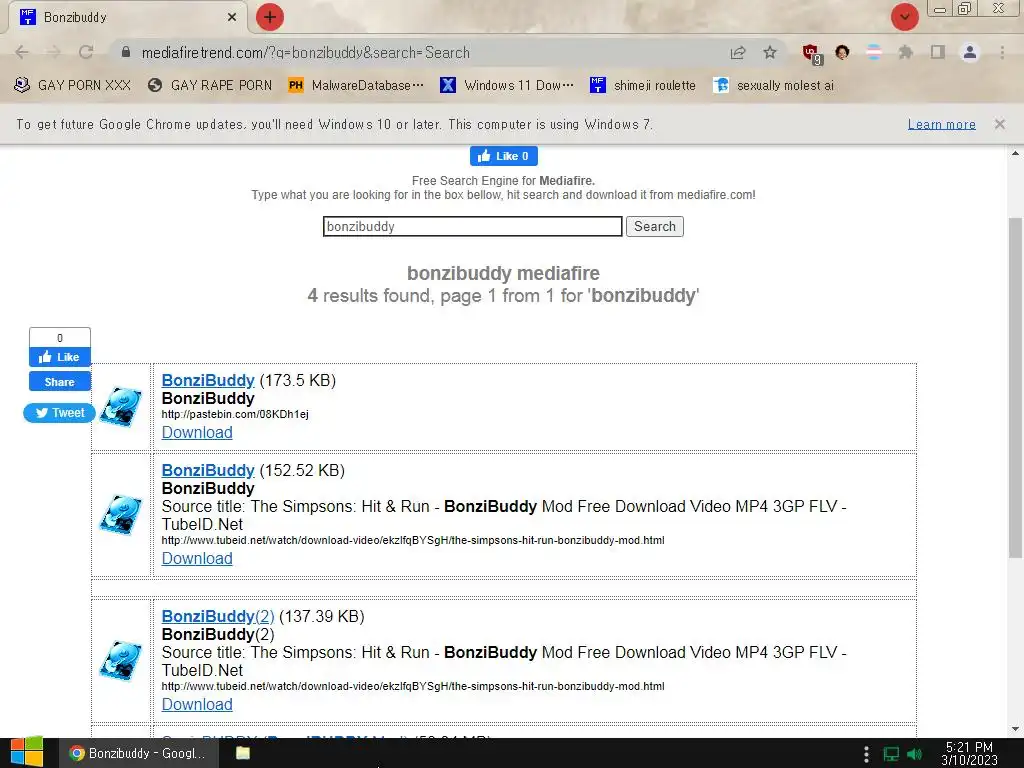Click the scrollbar up arrow

click(1015, 153)
